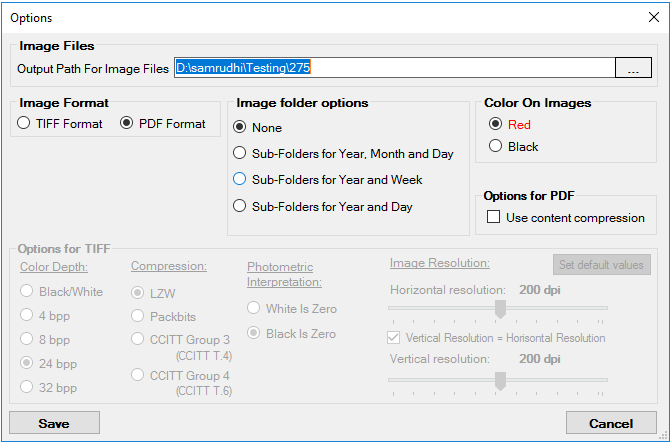The height and width of the screenshot is (444, 670).
Task: Click the browse button for output path
Action: [x=632, y=68]
